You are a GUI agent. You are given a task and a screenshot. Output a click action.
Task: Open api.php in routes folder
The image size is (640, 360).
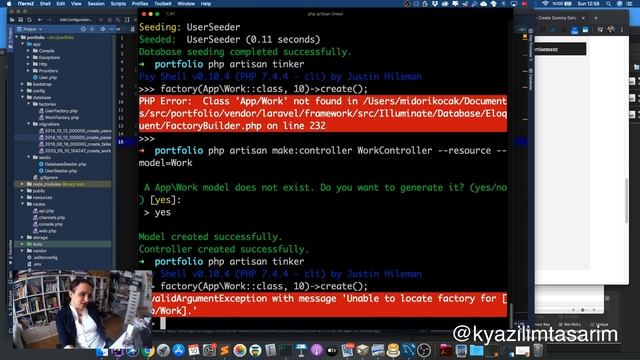43,211
